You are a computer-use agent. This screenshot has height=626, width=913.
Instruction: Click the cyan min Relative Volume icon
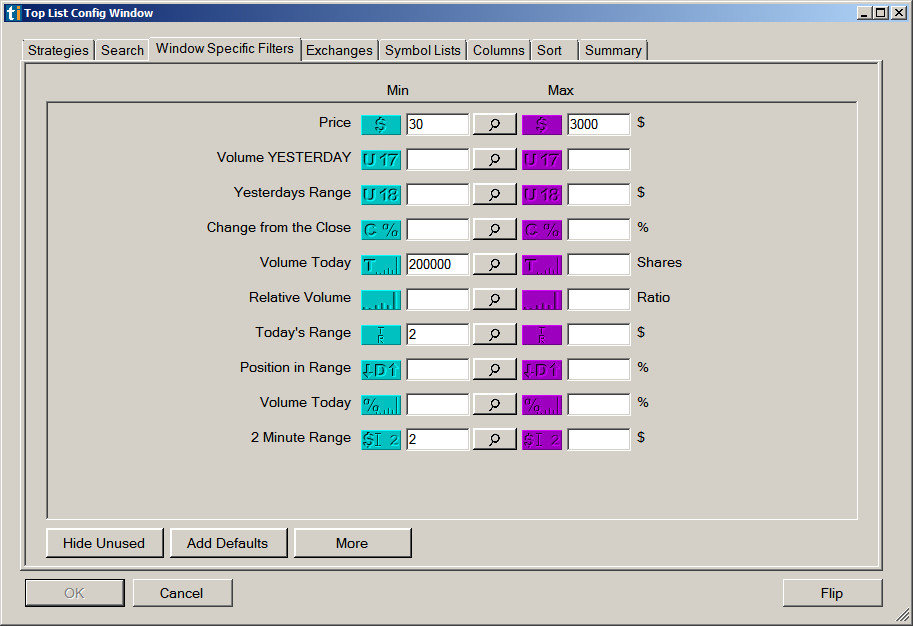(x=381, y=299)
